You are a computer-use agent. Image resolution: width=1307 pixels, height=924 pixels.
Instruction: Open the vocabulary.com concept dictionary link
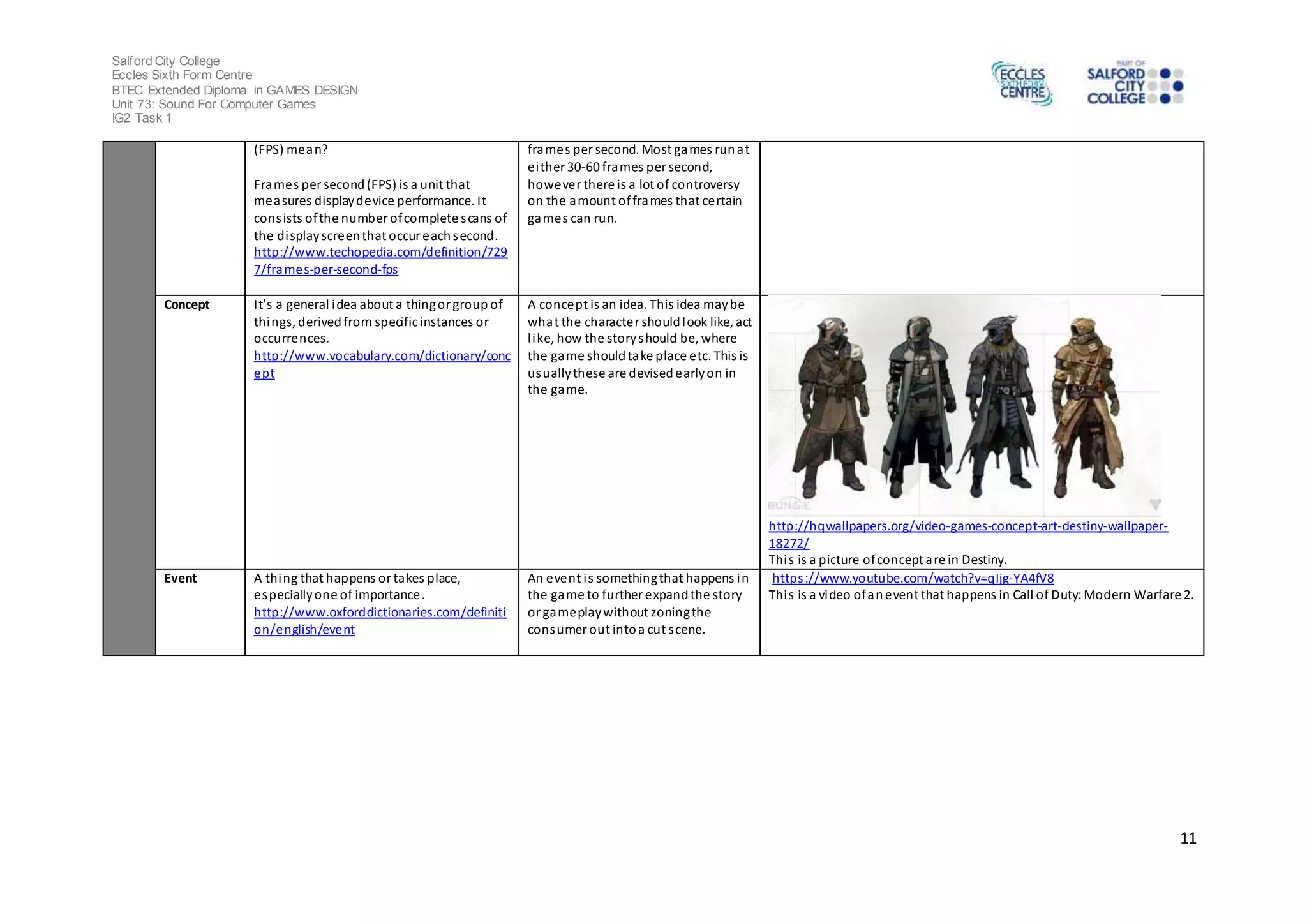click(382, 364)
